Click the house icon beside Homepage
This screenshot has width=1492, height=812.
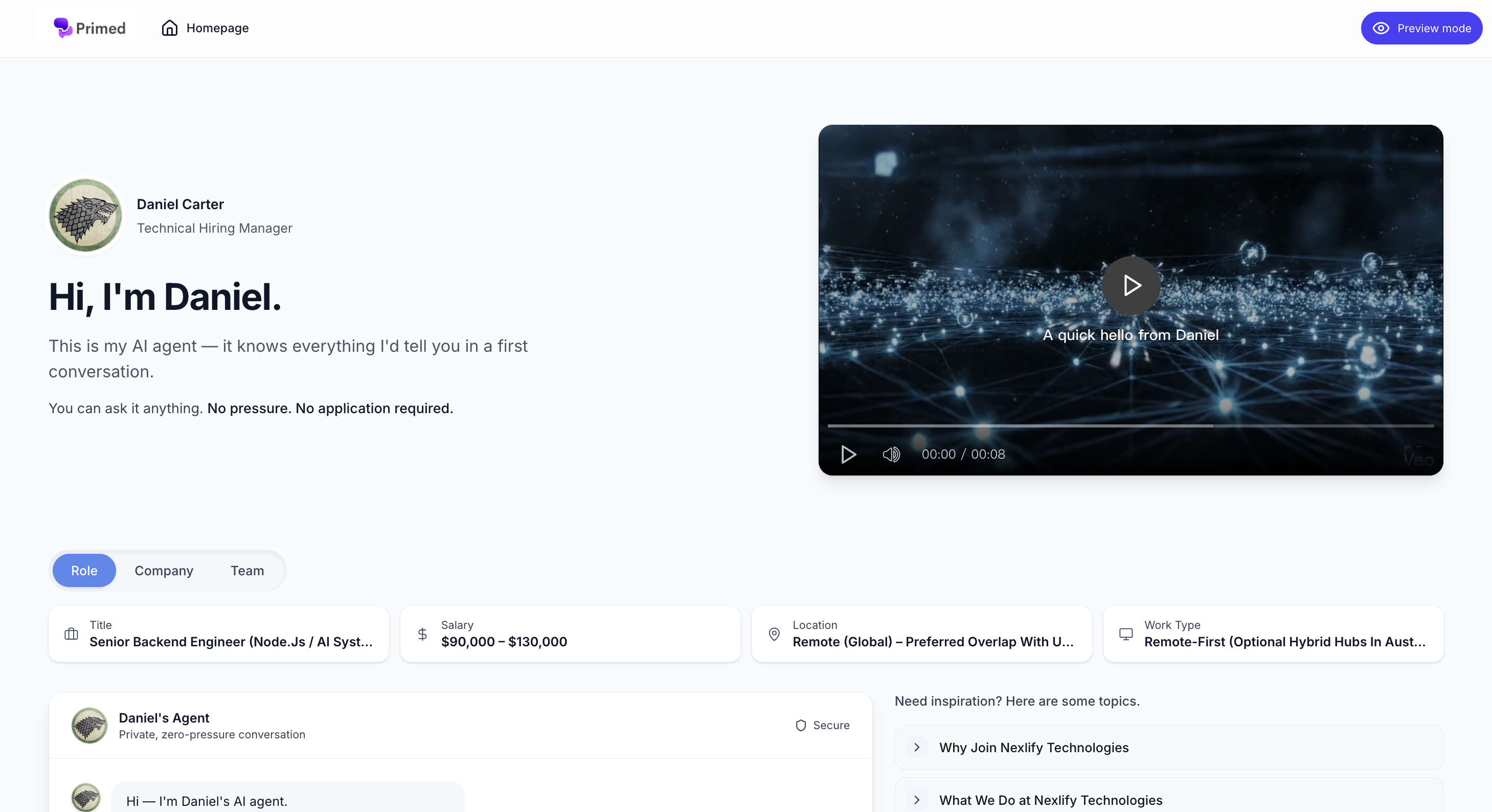click(170, 28)
